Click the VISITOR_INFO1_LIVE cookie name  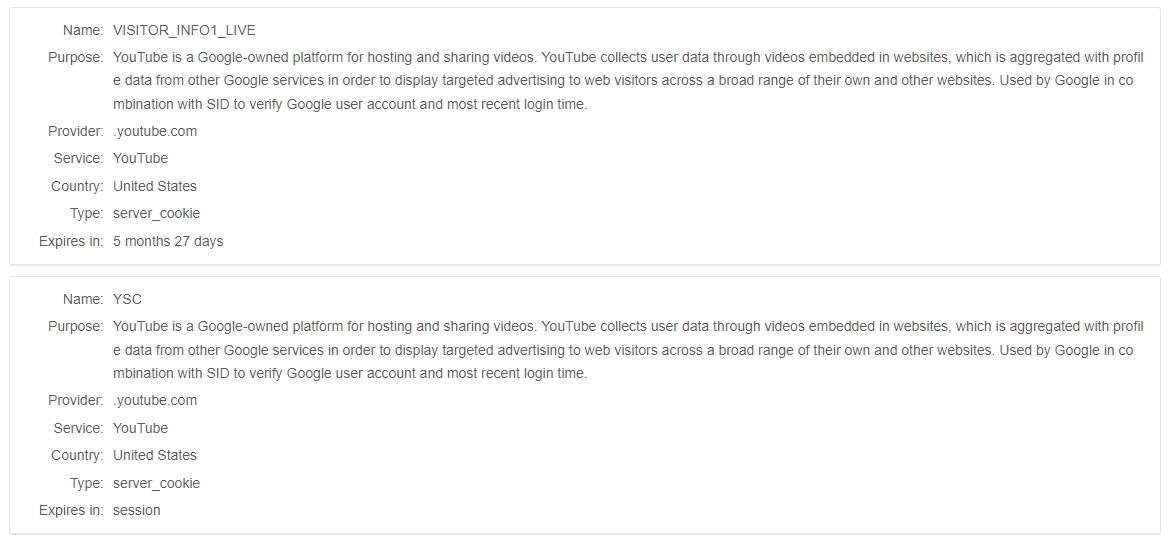pos(184,30)
